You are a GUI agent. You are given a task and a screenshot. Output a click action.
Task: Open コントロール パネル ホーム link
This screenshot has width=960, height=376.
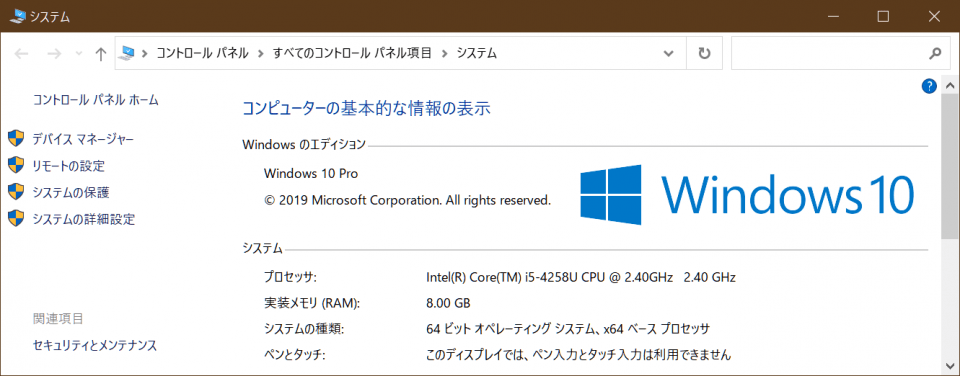[x=96, y=100]
